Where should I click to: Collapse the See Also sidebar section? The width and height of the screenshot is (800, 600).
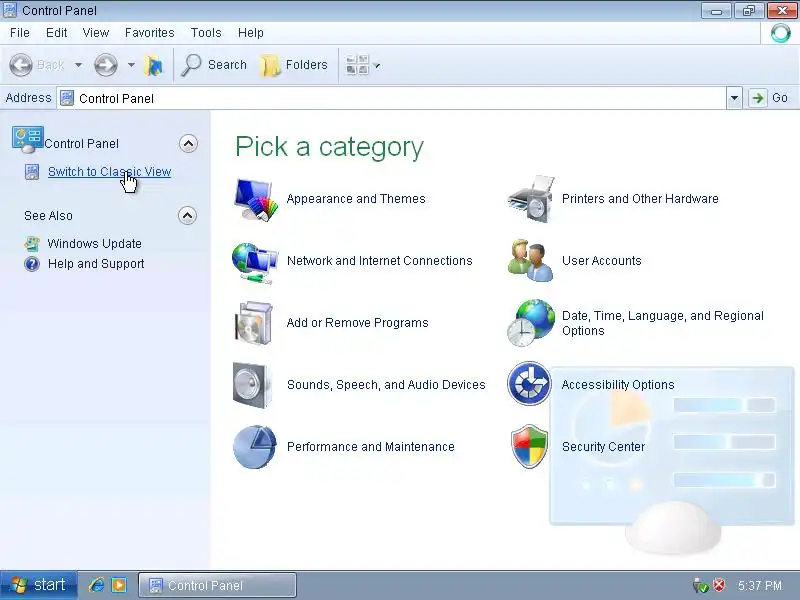click(187, 216)
